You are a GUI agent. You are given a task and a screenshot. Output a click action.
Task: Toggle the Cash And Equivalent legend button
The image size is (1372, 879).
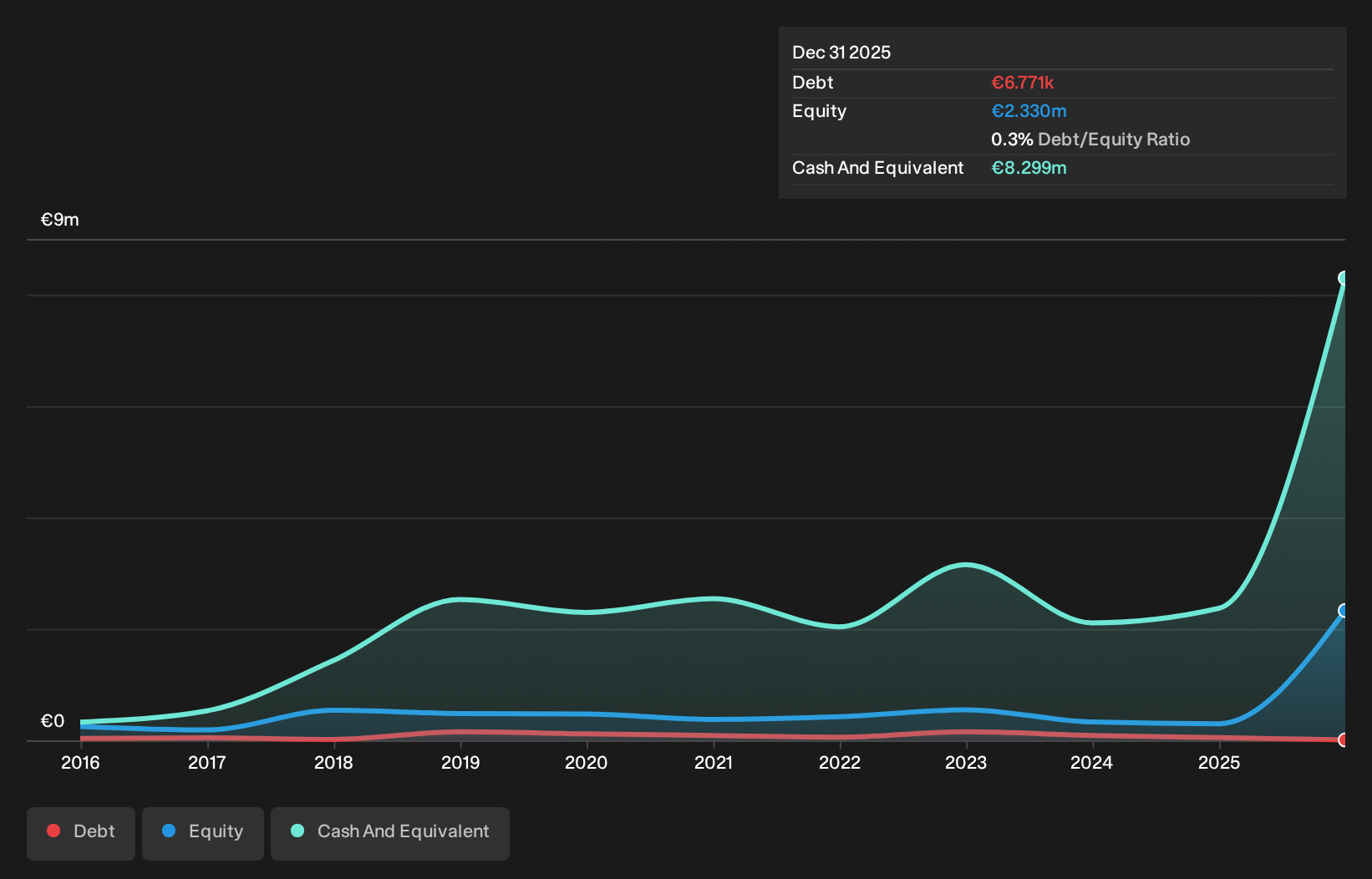point(390,833)
